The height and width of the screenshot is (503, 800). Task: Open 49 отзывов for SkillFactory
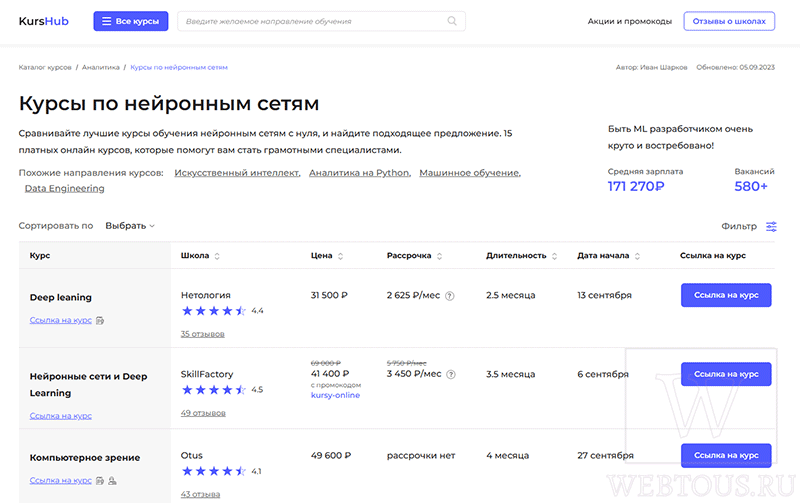pos(203,413)
